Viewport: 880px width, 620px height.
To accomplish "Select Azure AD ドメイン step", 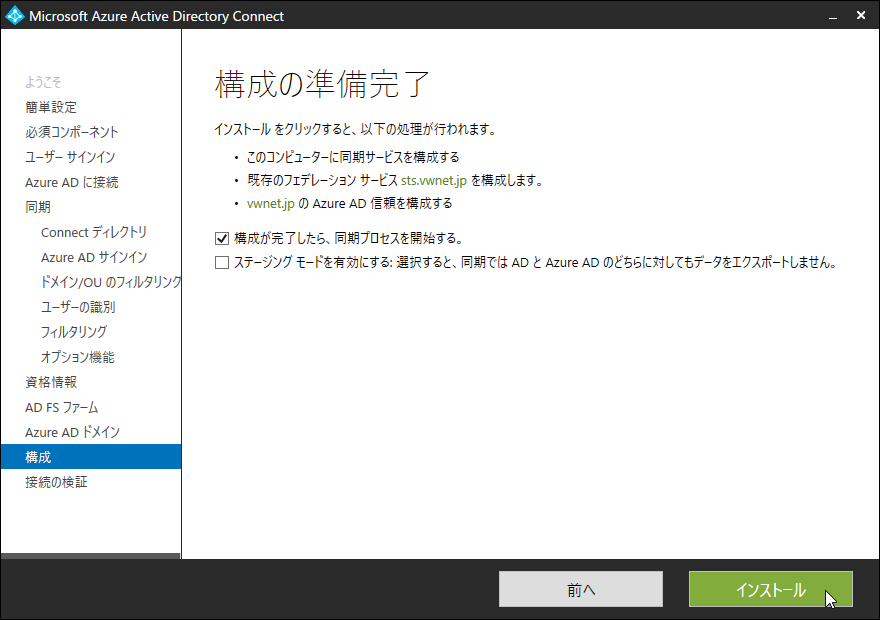I will [x=72, y=432].
